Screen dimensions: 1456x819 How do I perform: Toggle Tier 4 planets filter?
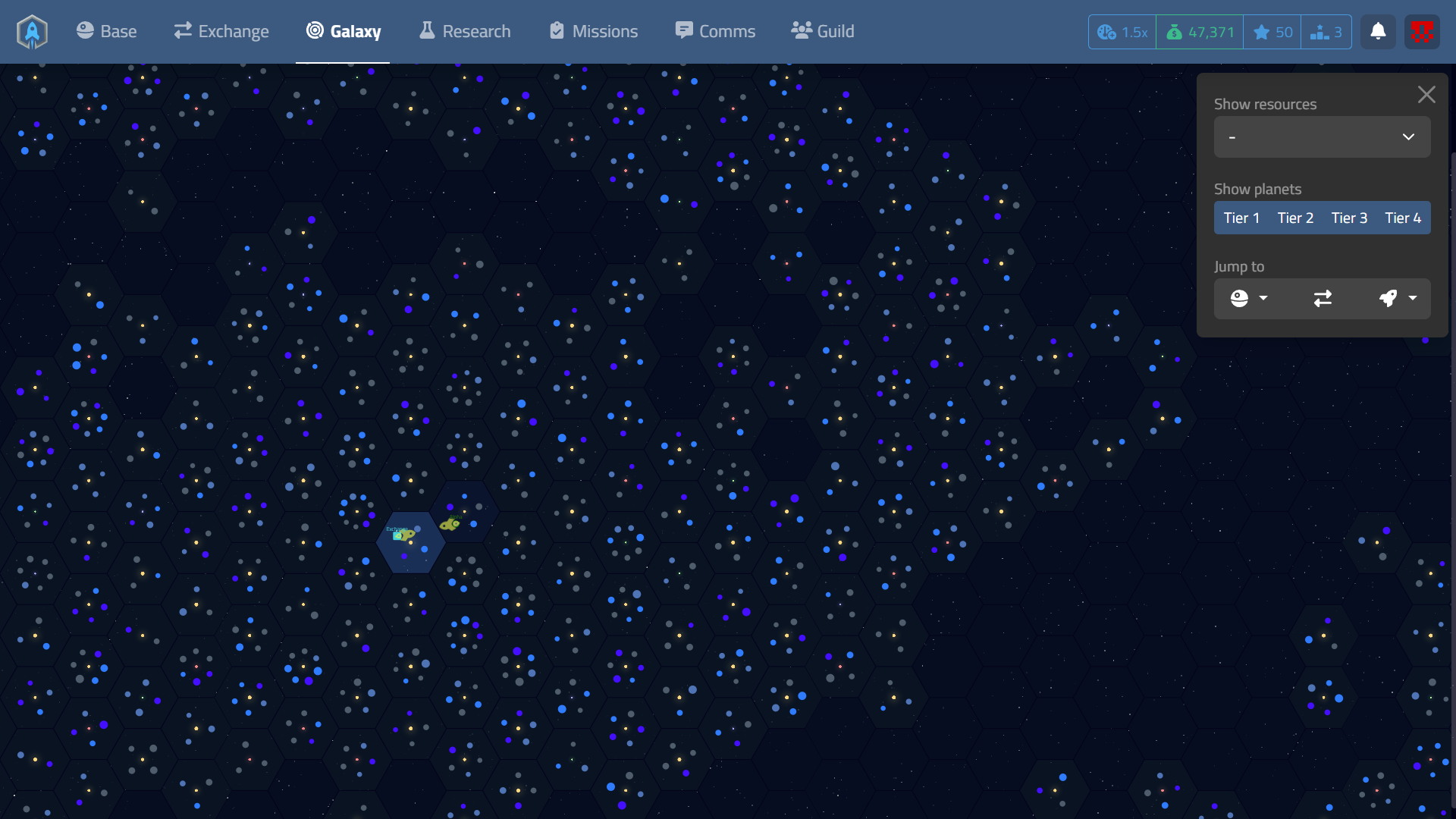tap(1403, 218)
